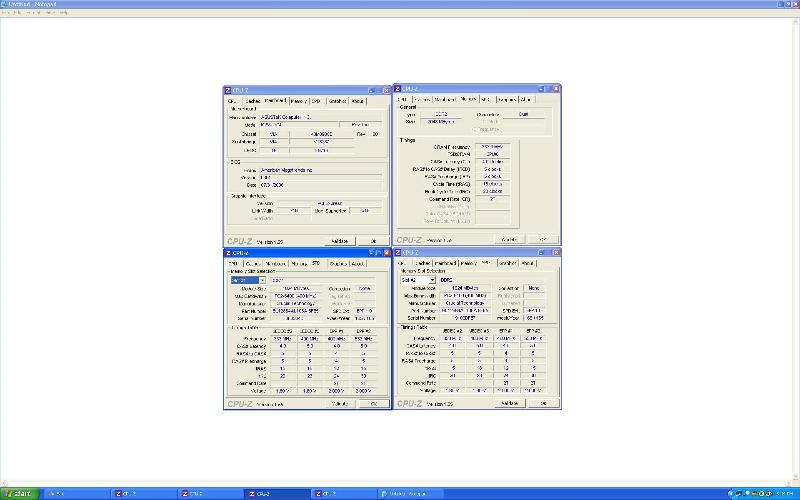
Task: Open Memory tab in the Slot #2 SPD window
Action: coord(468,263)
